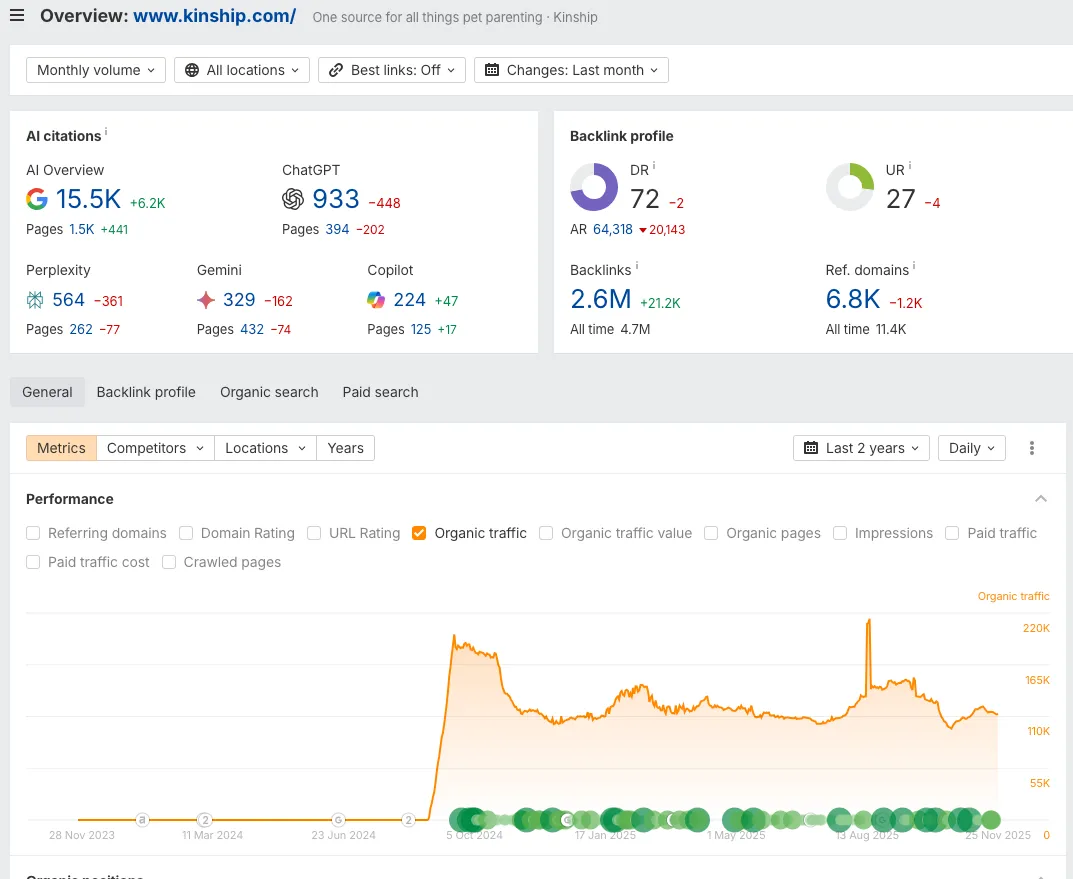
Task: Click the Copilot logo icon
Action: click(376, 300)
